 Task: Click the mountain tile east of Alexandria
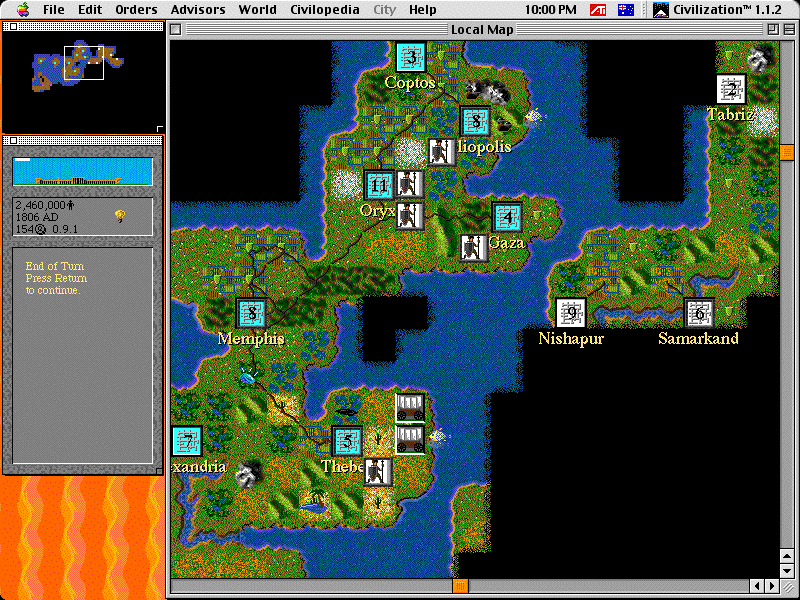point(249,473)
